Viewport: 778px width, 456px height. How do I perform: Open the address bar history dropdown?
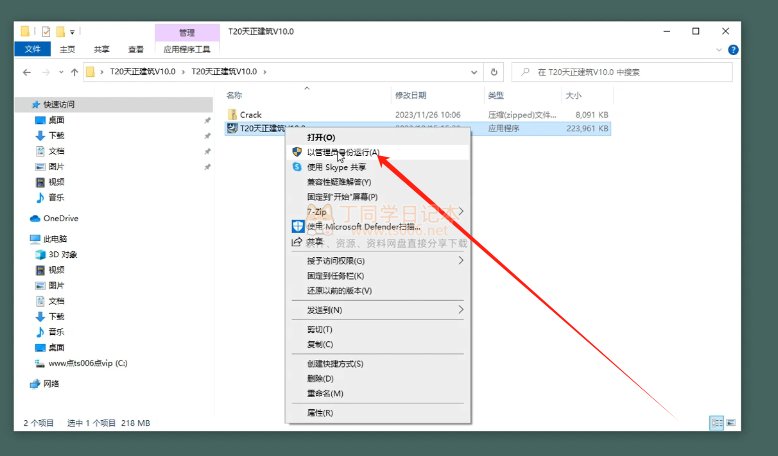coord(474,72)
